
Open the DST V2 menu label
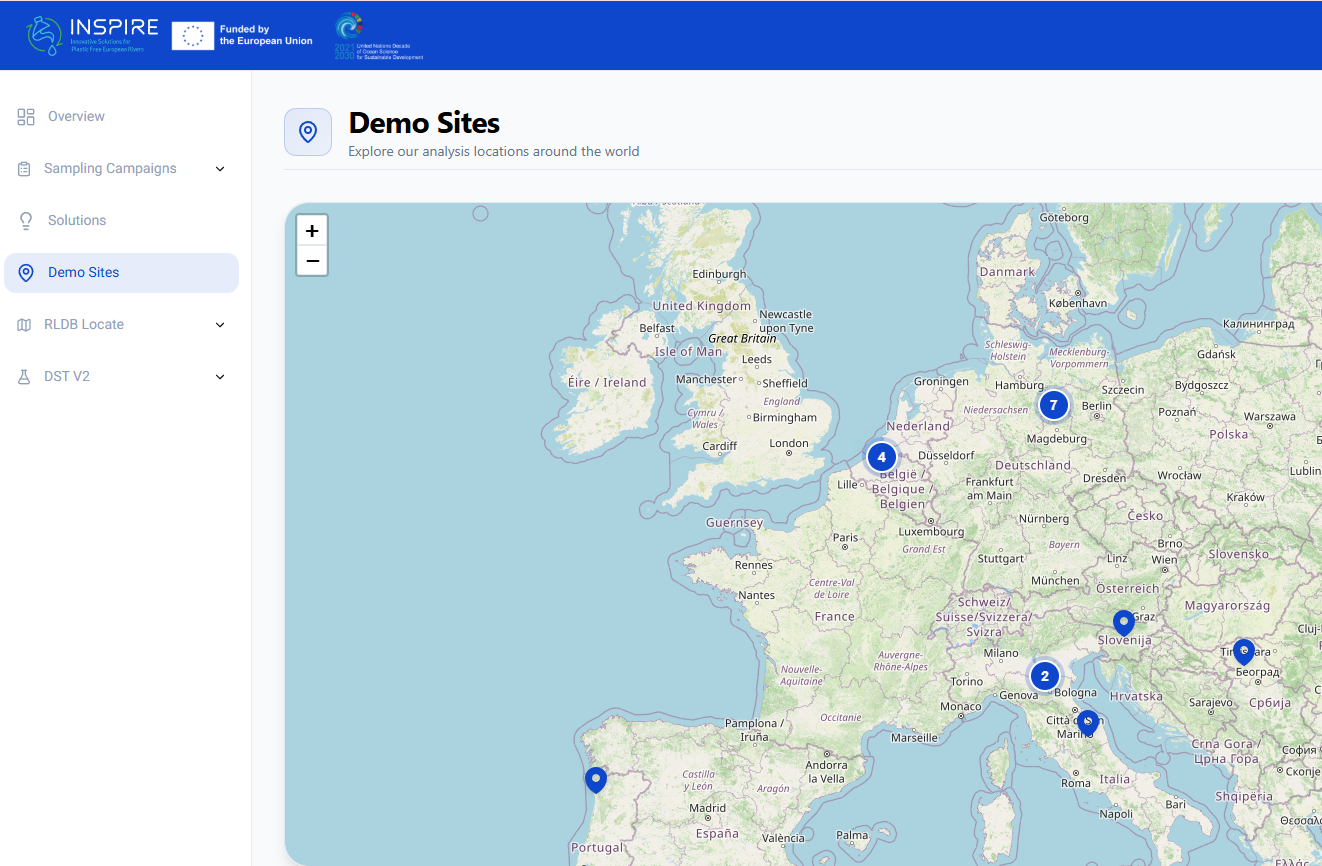tap(67, 377)
